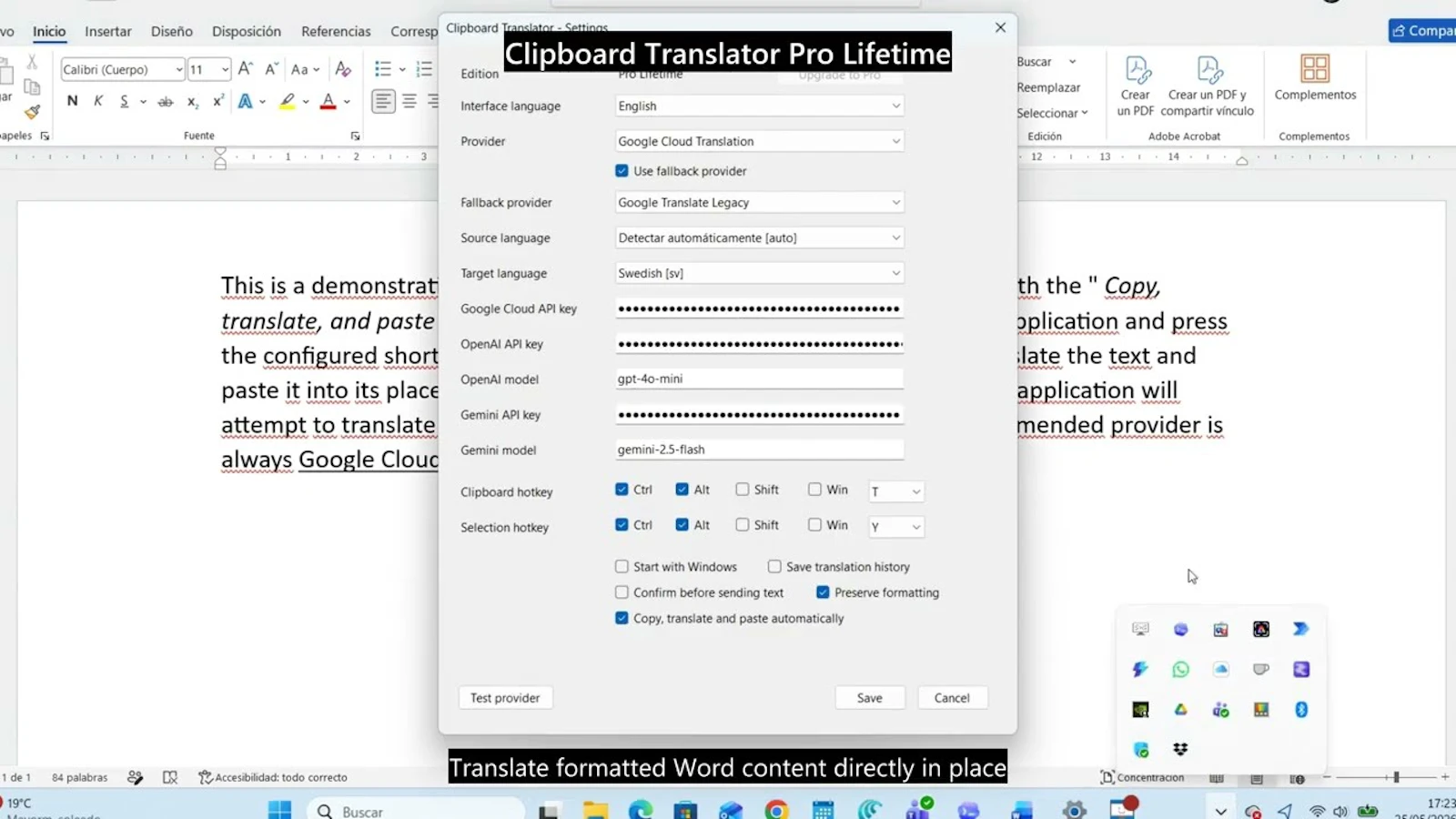The image size is (1456, 819).
Task: Enable Confirm before sending text
Action: click(x=622, y=592)
